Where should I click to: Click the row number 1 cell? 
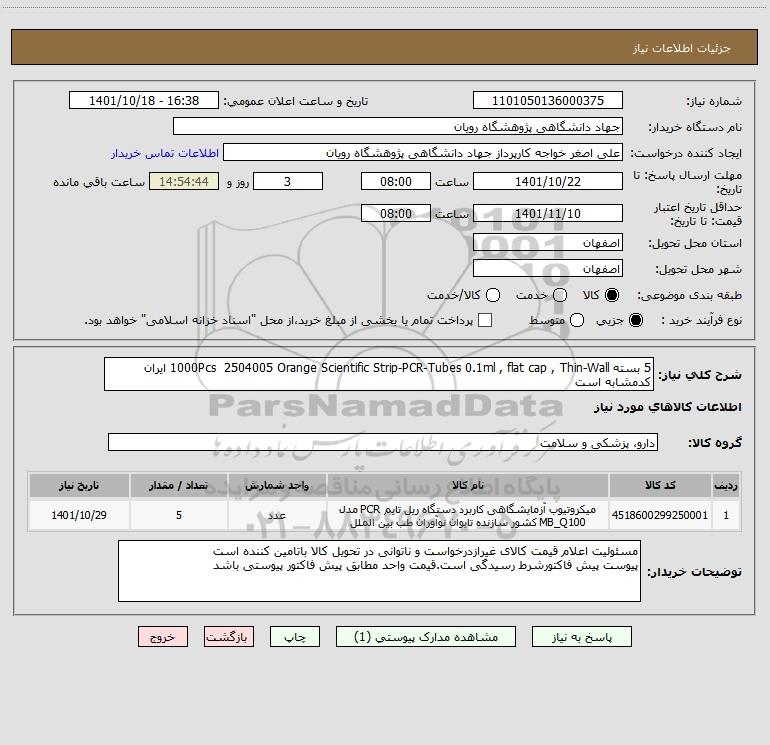pos(726,515)
